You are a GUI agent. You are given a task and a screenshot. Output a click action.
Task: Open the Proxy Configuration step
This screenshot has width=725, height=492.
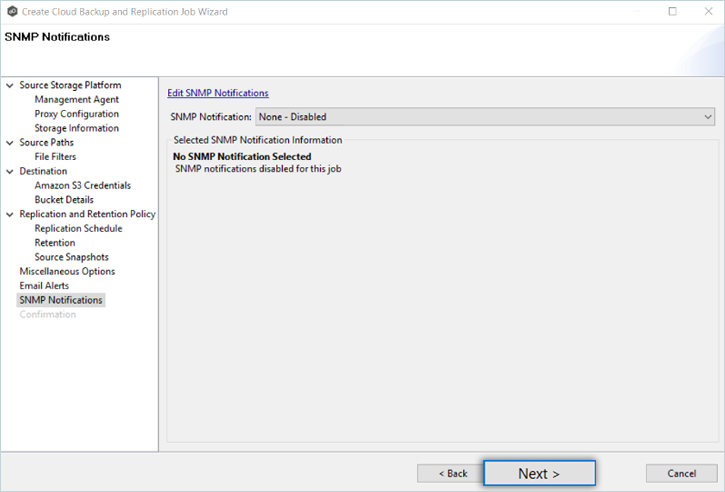(x=77, y=114)
